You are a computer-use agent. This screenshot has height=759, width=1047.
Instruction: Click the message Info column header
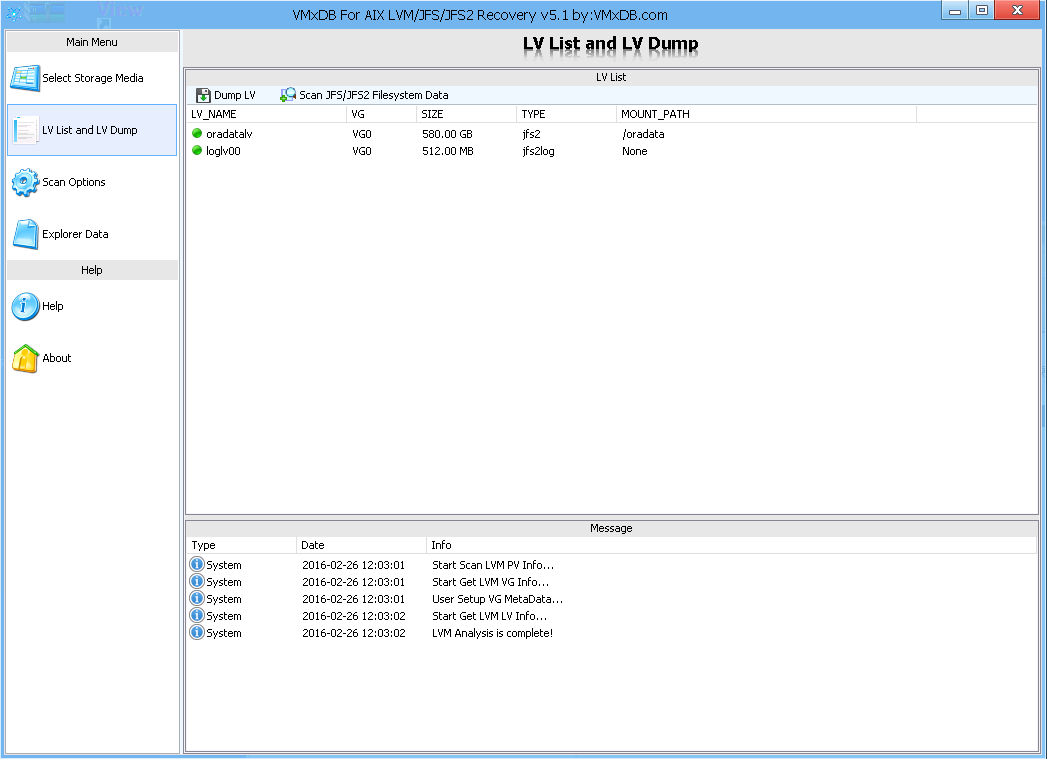coord(731,545)
